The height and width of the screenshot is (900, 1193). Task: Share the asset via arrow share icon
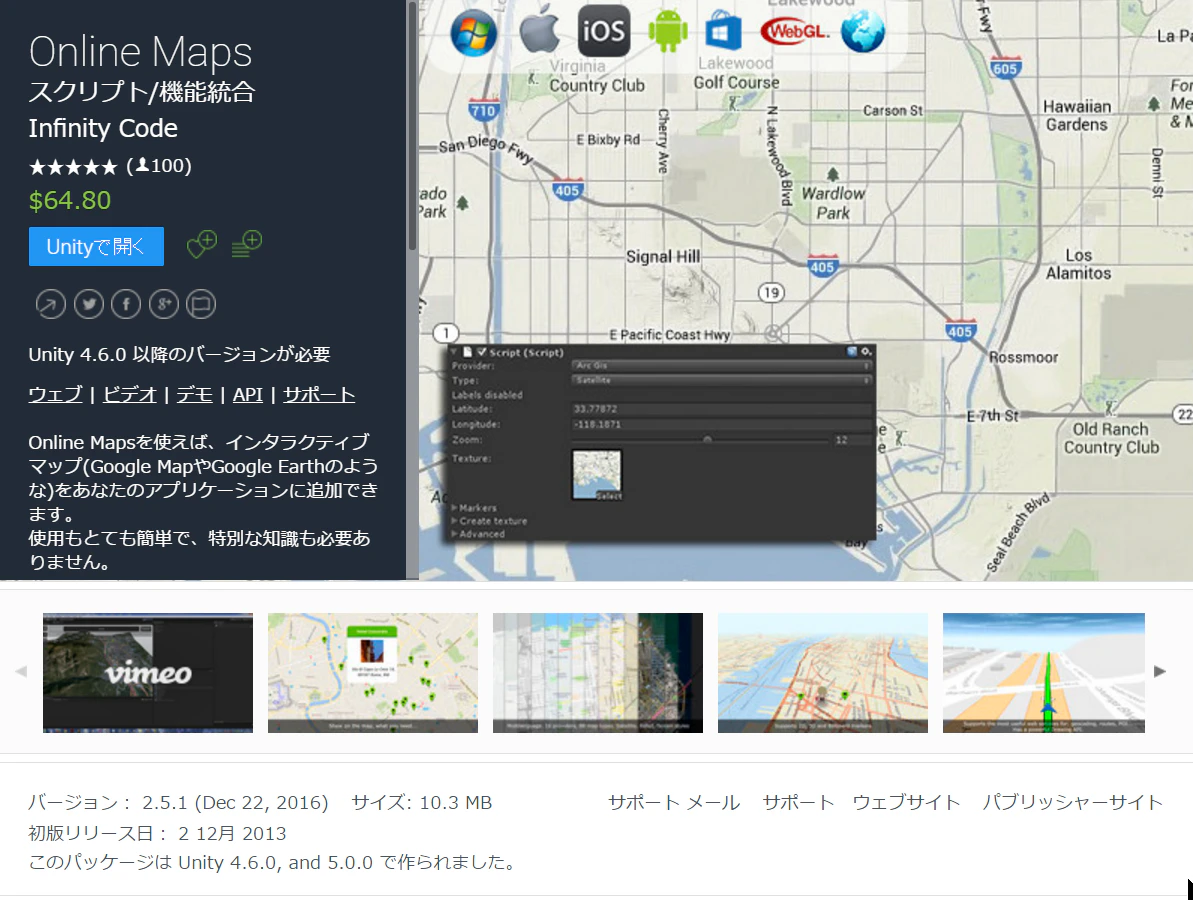coord(50,304)
